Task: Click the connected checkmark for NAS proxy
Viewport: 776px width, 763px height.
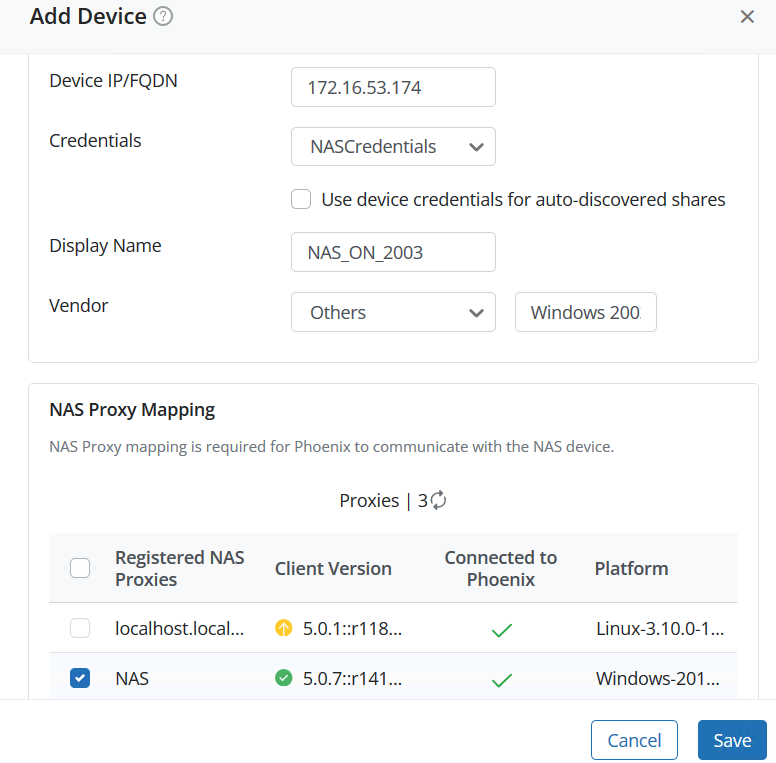Action: point(502,679)
